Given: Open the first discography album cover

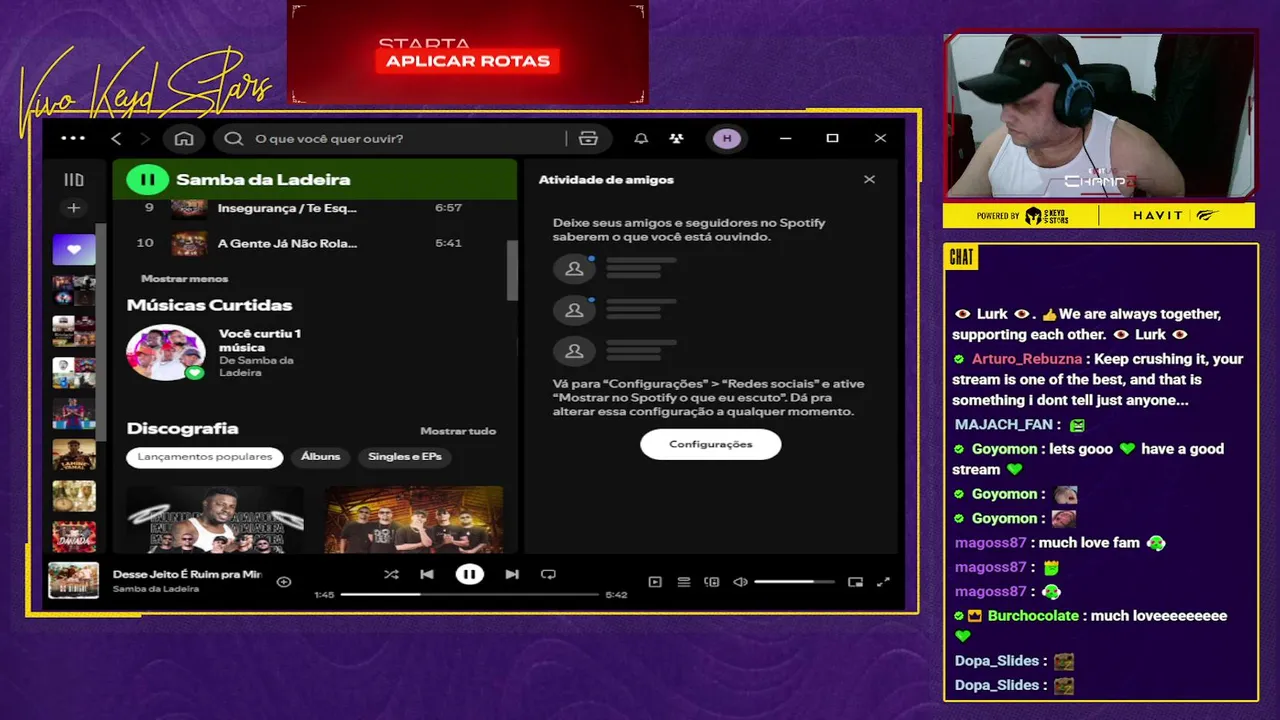Looking at the screenshot, I should (215, 520).
